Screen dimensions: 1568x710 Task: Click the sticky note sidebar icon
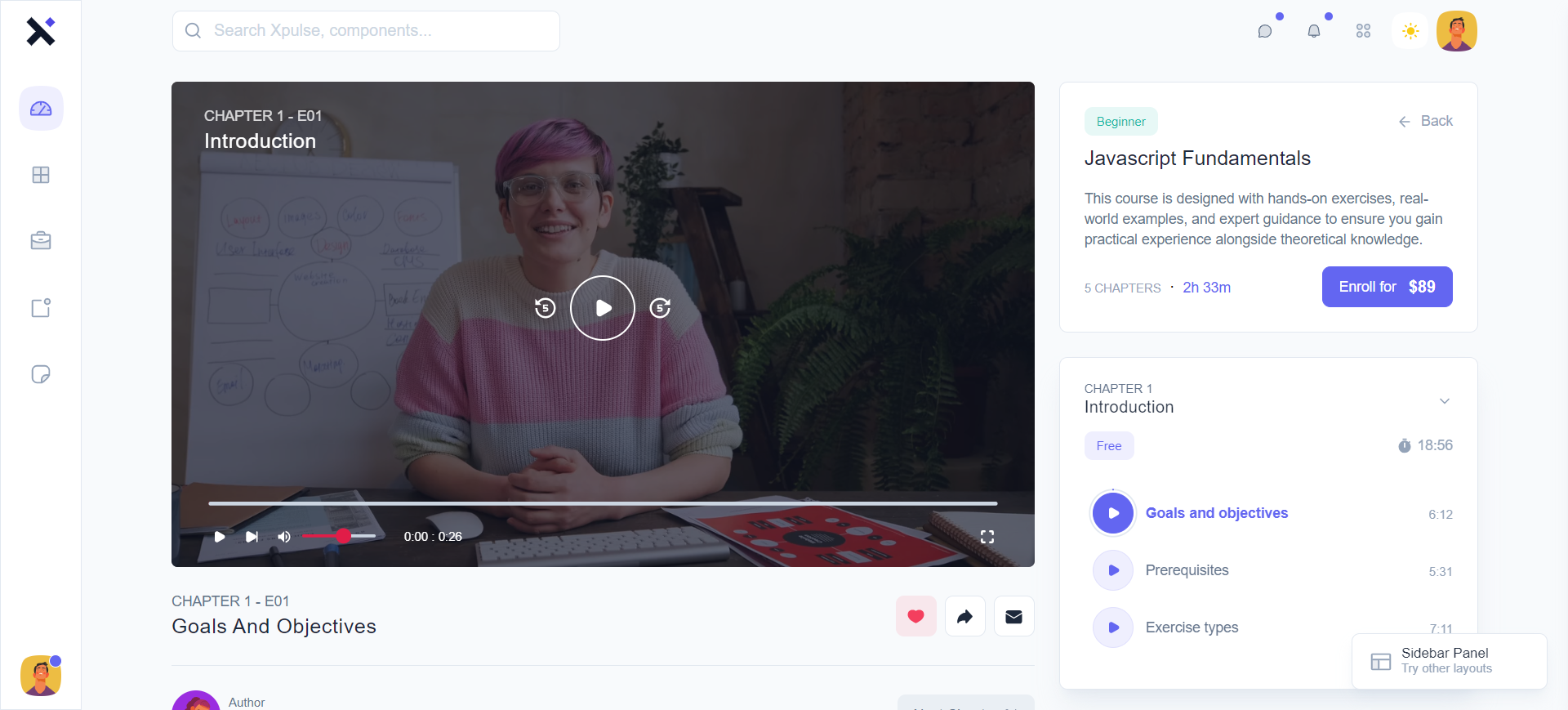[x=41, y=374]
